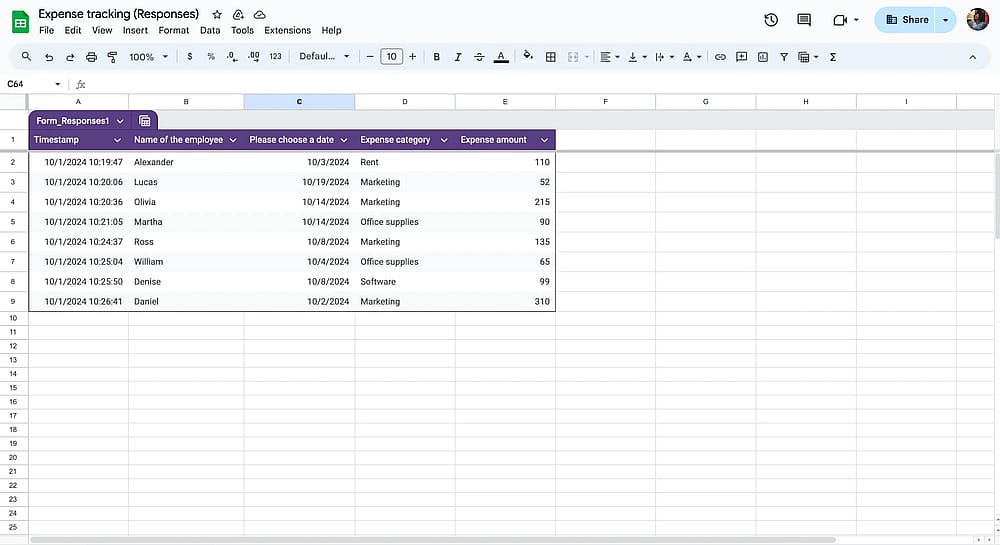Open Timestamp column dropdown
The height and width of the screenshot is (545, 1000).
[117, 140]
